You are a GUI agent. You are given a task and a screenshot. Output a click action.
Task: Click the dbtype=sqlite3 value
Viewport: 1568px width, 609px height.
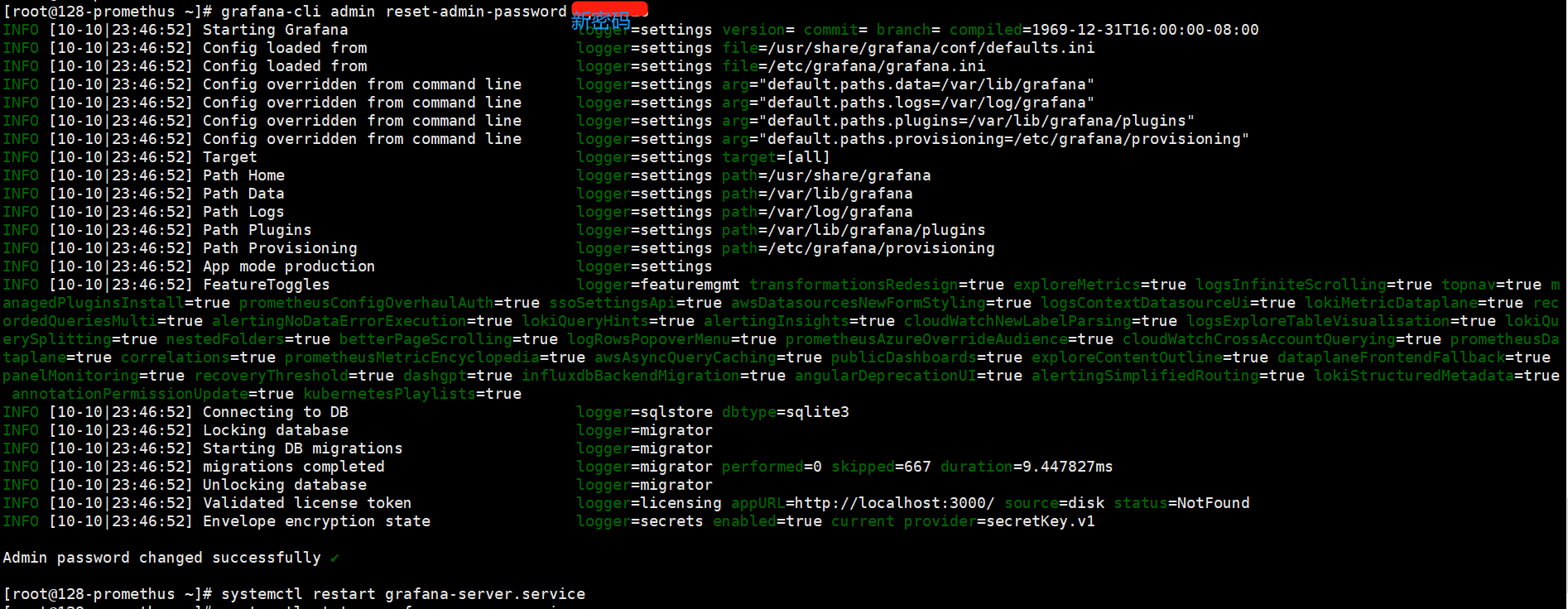(786, 412)
